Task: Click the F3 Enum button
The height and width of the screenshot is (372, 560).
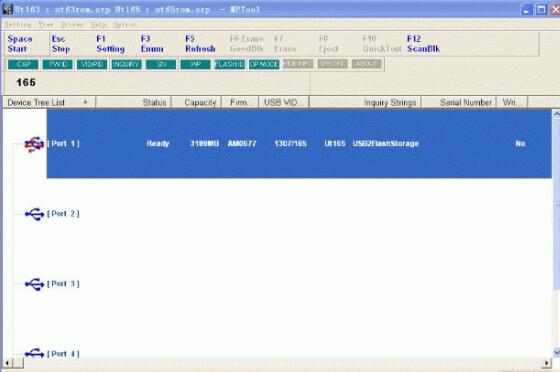Action: click(152, 44)
